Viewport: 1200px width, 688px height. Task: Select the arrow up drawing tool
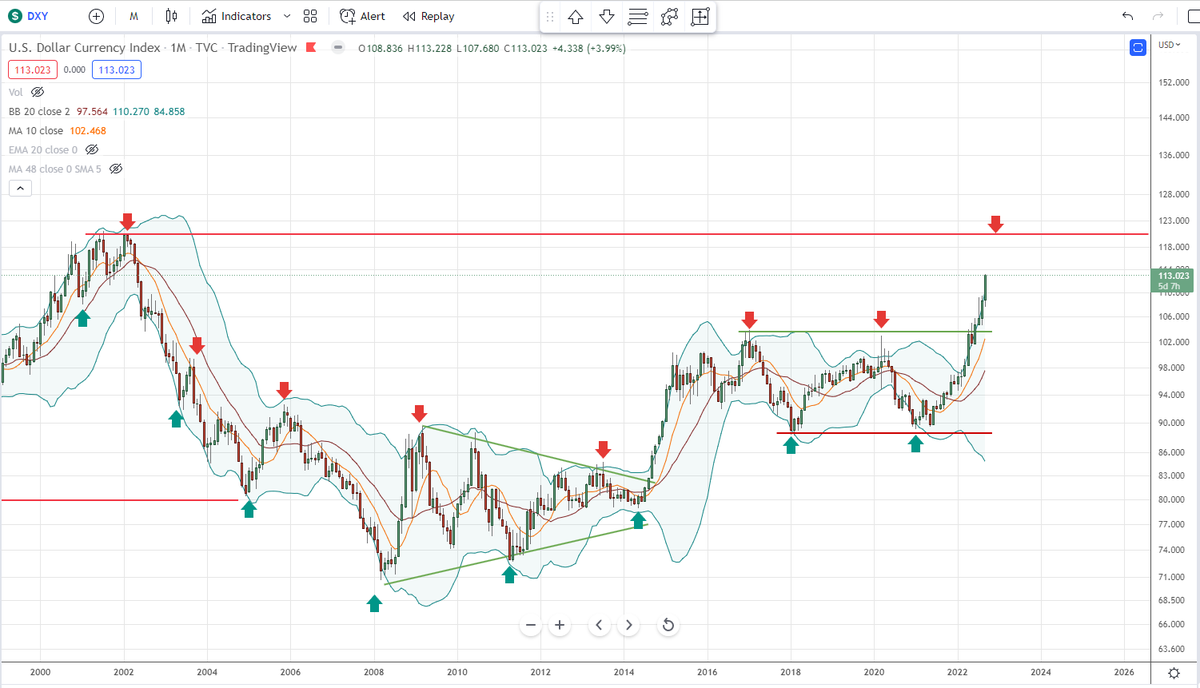(576, 16)
